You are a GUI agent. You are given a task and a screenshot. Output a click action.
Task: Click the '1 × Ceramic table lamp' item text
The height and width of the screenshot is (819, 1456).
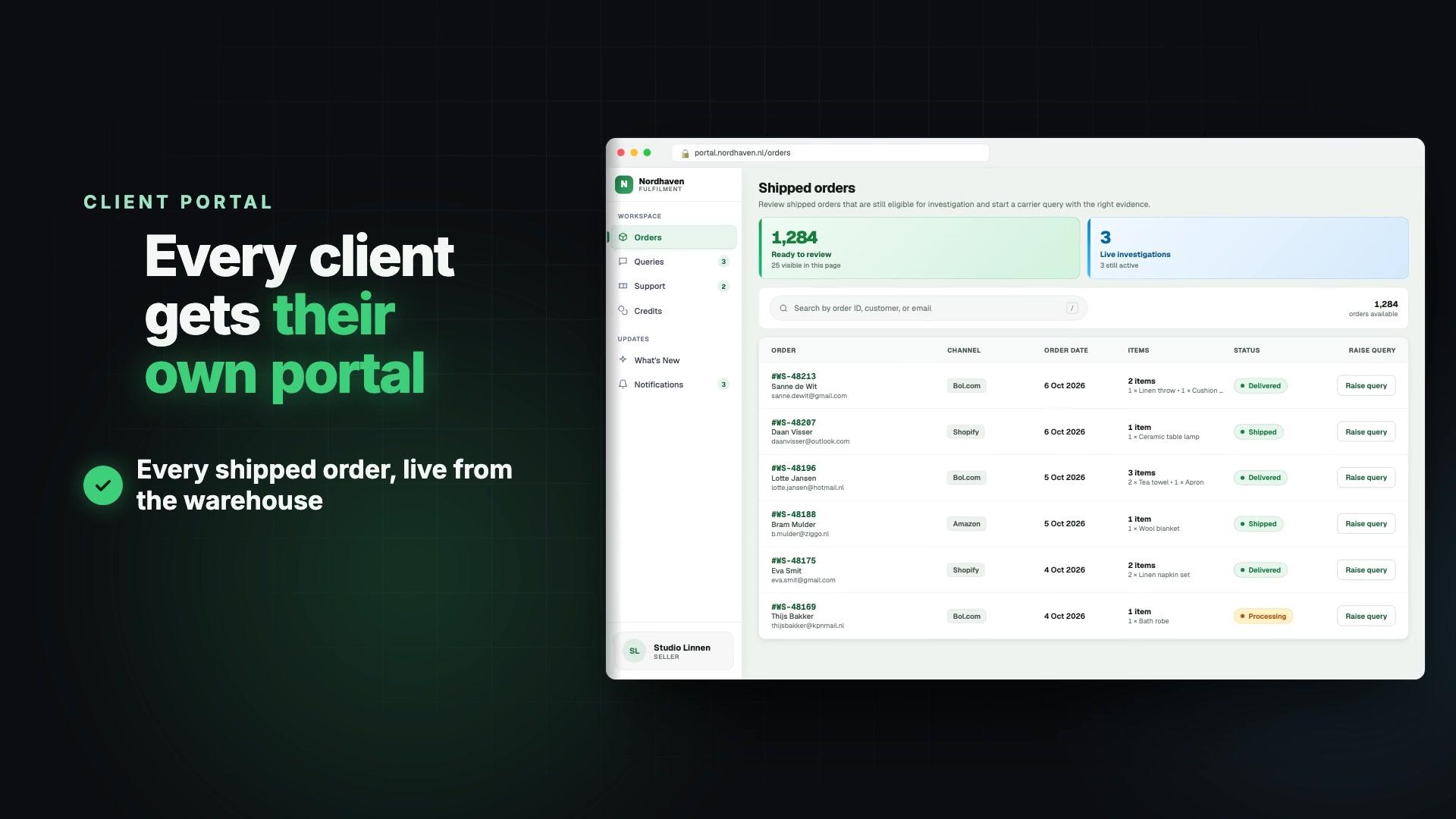pos(1163,437)
